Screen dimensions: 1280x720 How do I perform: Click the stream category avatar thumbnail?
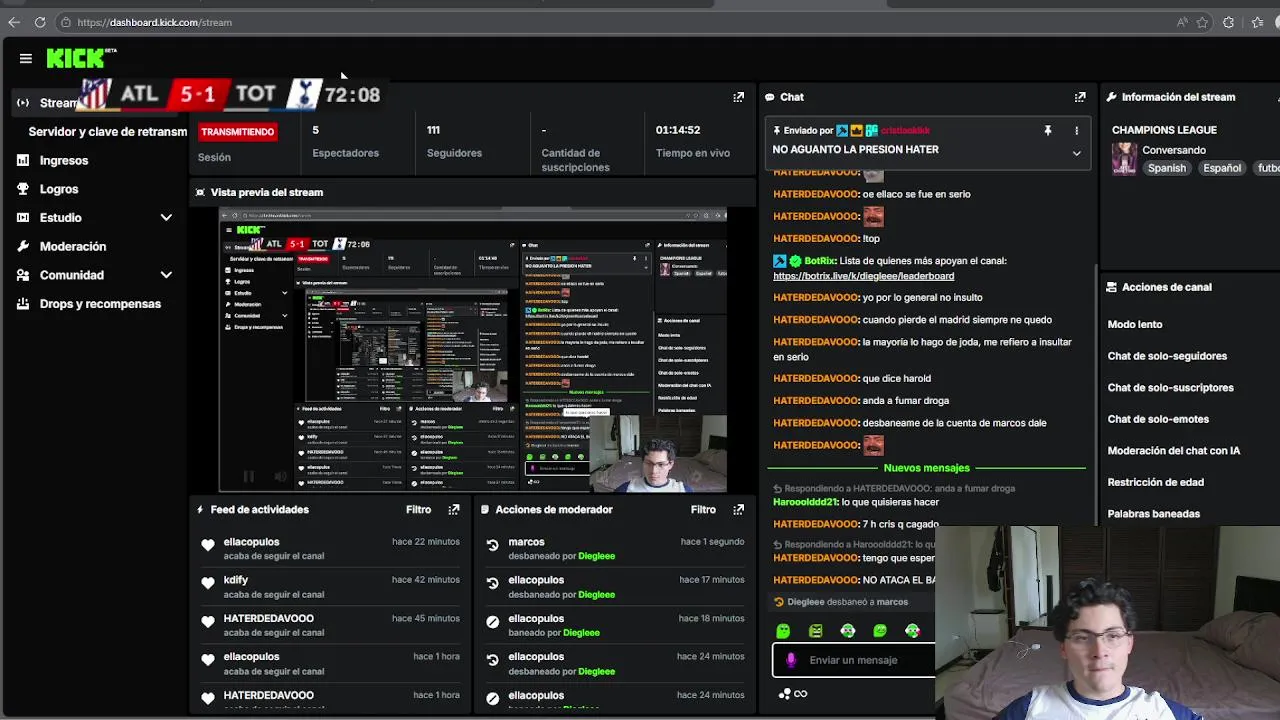point(1124,159)
